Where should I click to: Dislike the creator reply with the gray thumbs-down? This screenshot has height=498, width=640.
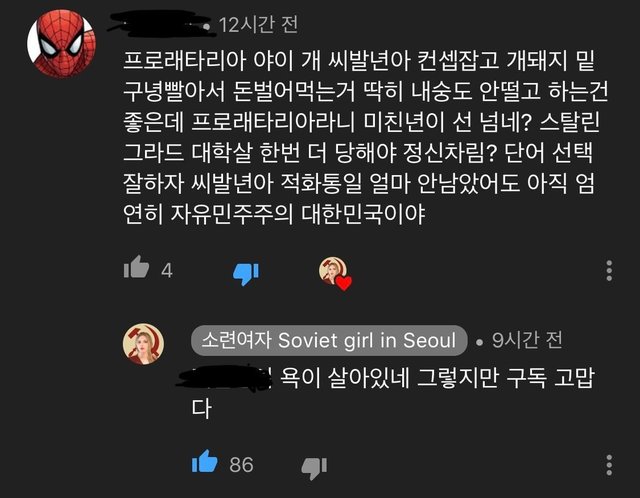[x=314, y=467]
